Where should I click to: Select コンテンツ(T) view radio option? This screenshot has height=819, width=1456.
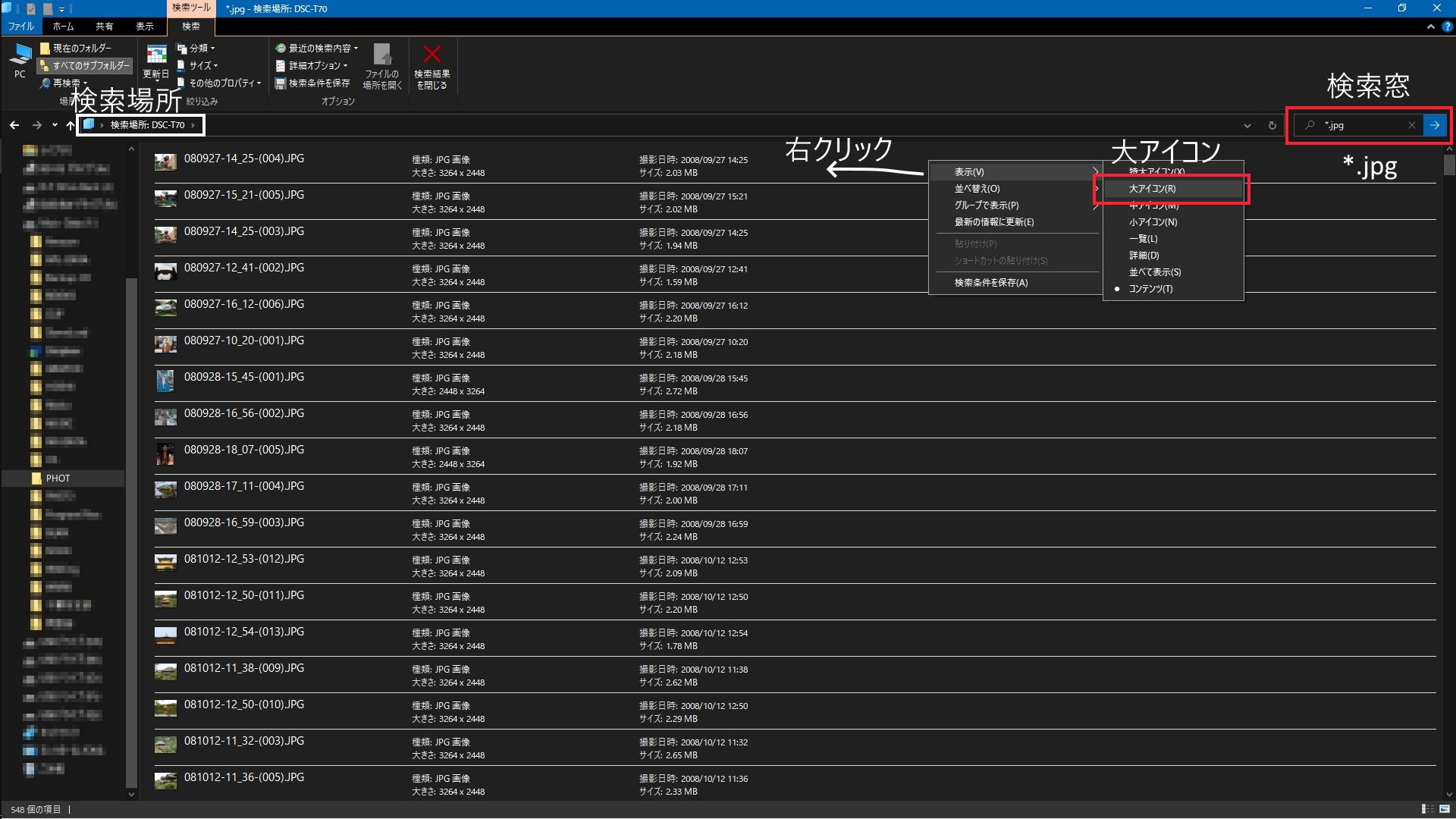pyautogui.click(x=1150, y=289)
